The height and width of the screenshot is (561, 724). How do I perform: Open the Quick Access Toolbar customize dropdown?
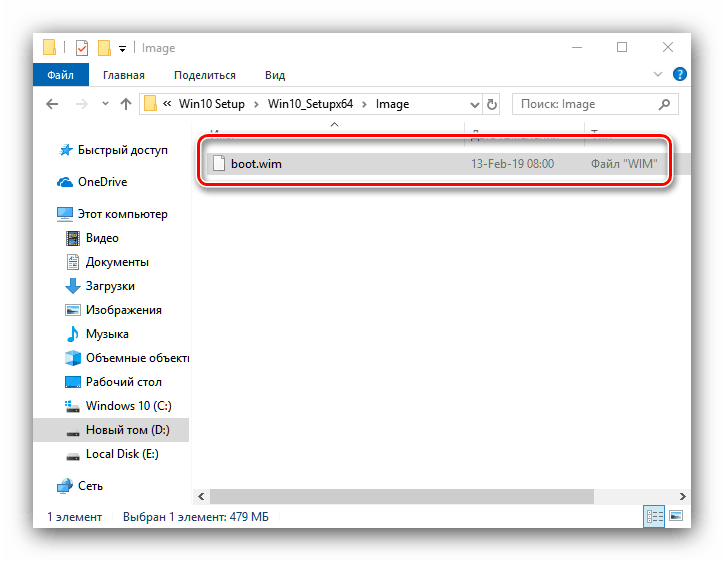(x=122, y=48)
